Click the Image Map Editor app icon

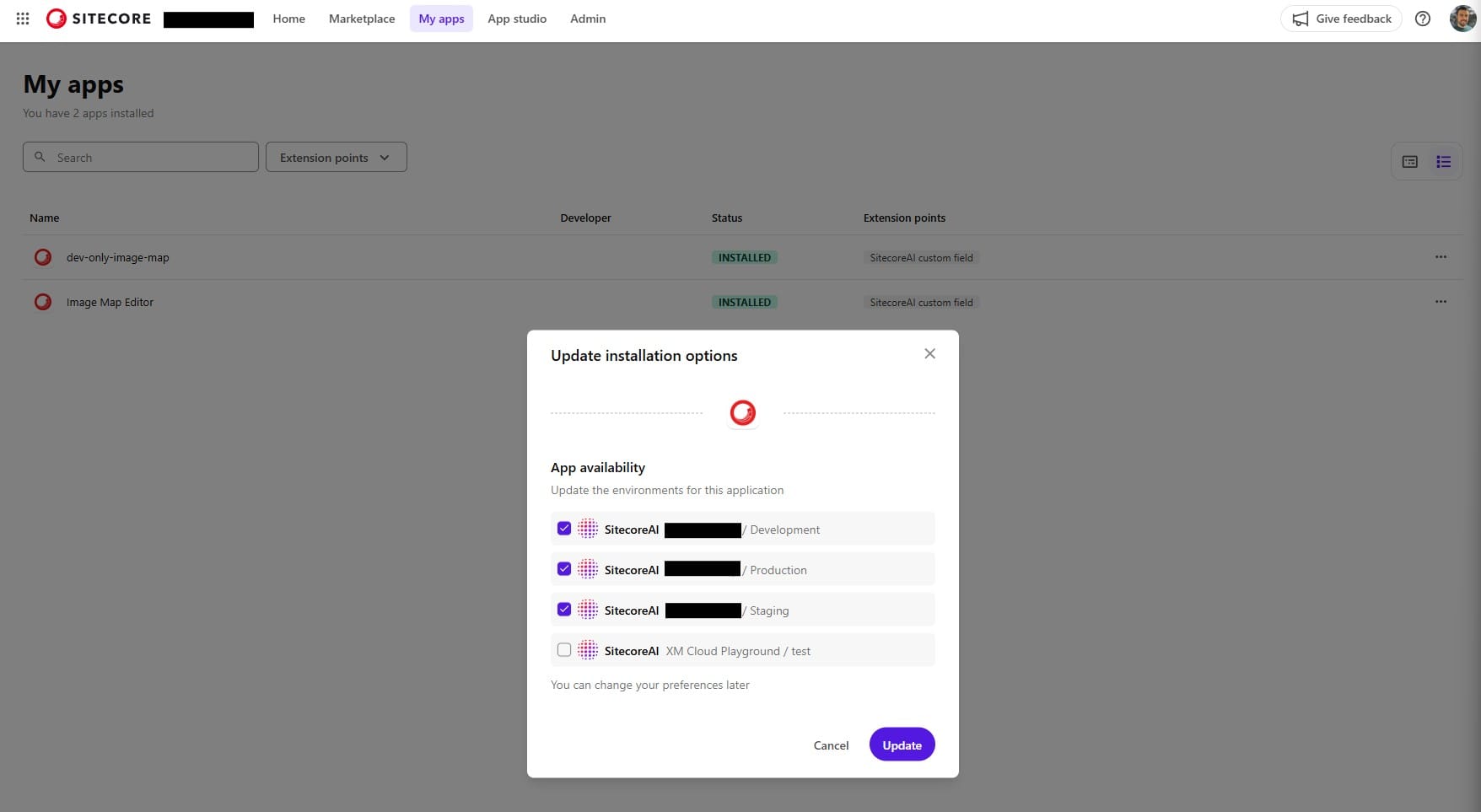pyautogui.click(x=43, y=302)
